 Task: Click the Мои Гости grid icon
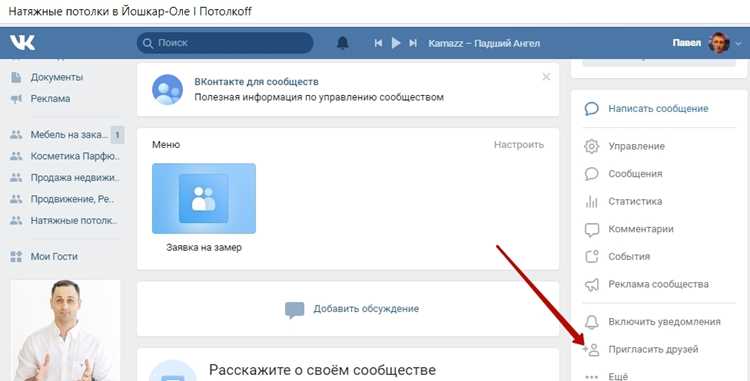click(x=16, y=257)
